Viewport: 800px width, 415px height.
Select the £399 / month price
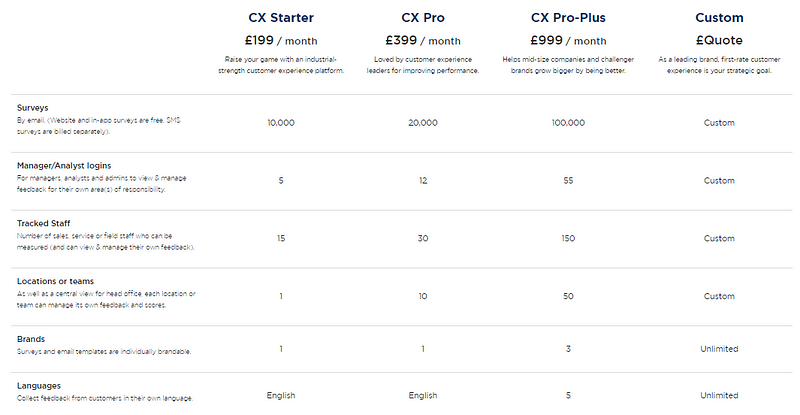pyautogui.click(x=423, y=41)
